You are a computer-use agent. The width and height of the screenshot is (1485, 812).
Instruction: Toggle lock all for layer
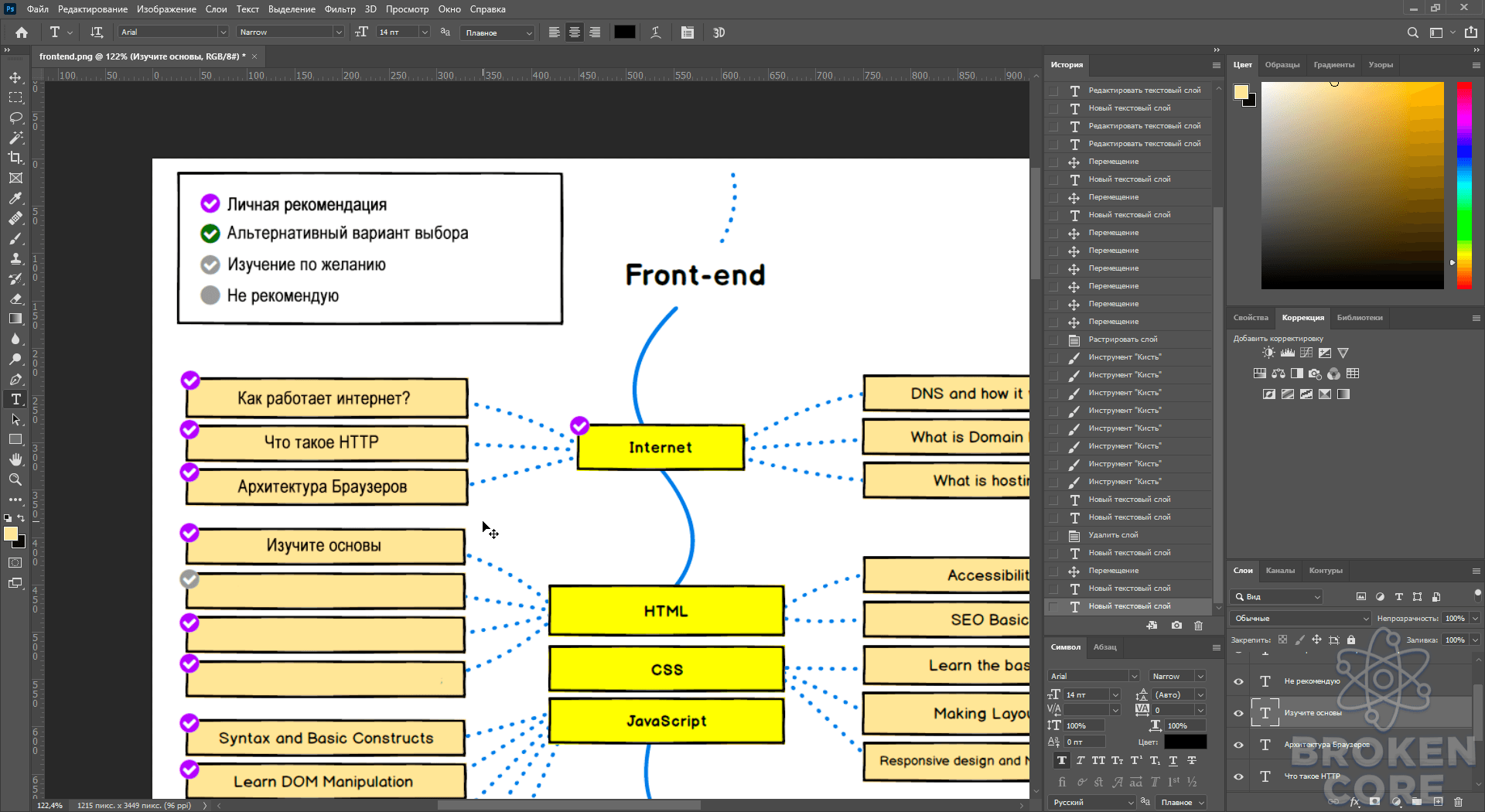click(x=1351, y=640)
